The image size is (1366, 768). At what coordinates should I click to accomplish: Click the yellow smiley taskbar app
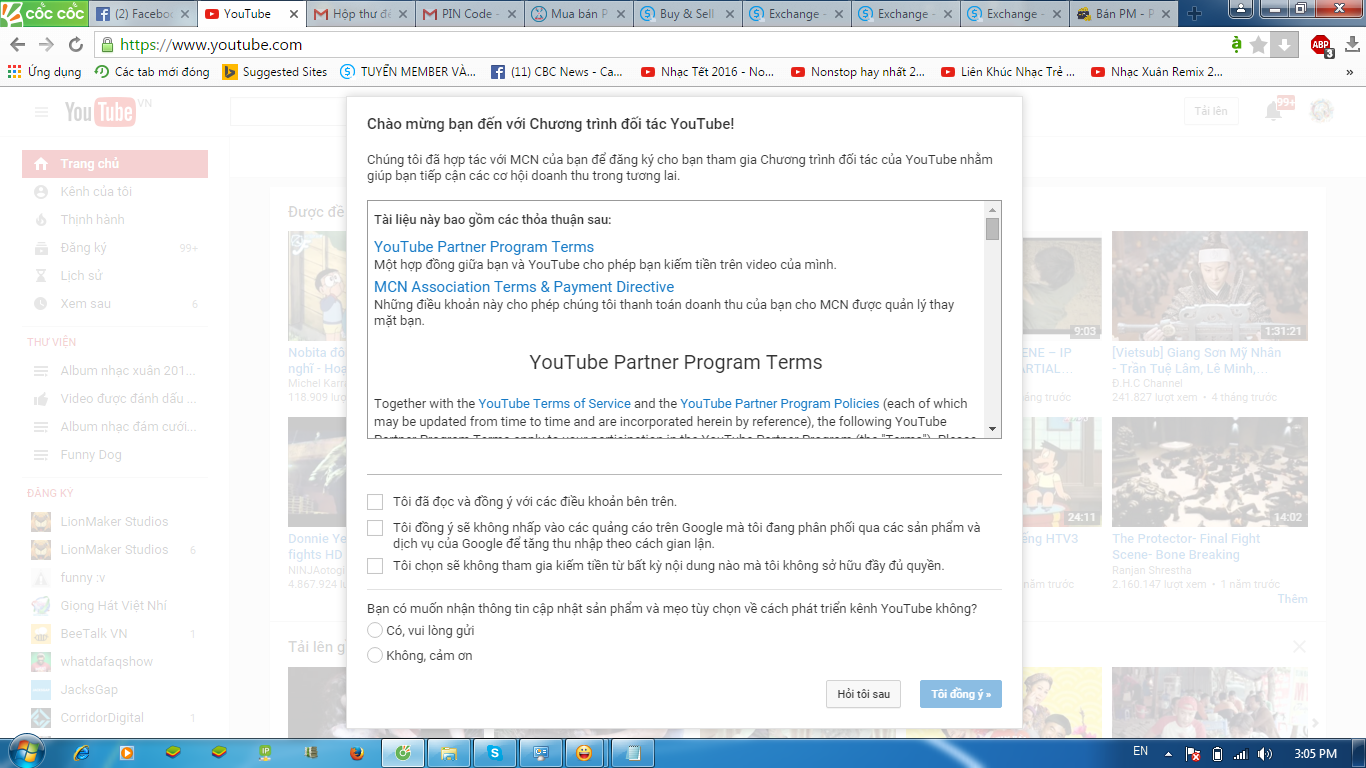(x=584, y=752)
